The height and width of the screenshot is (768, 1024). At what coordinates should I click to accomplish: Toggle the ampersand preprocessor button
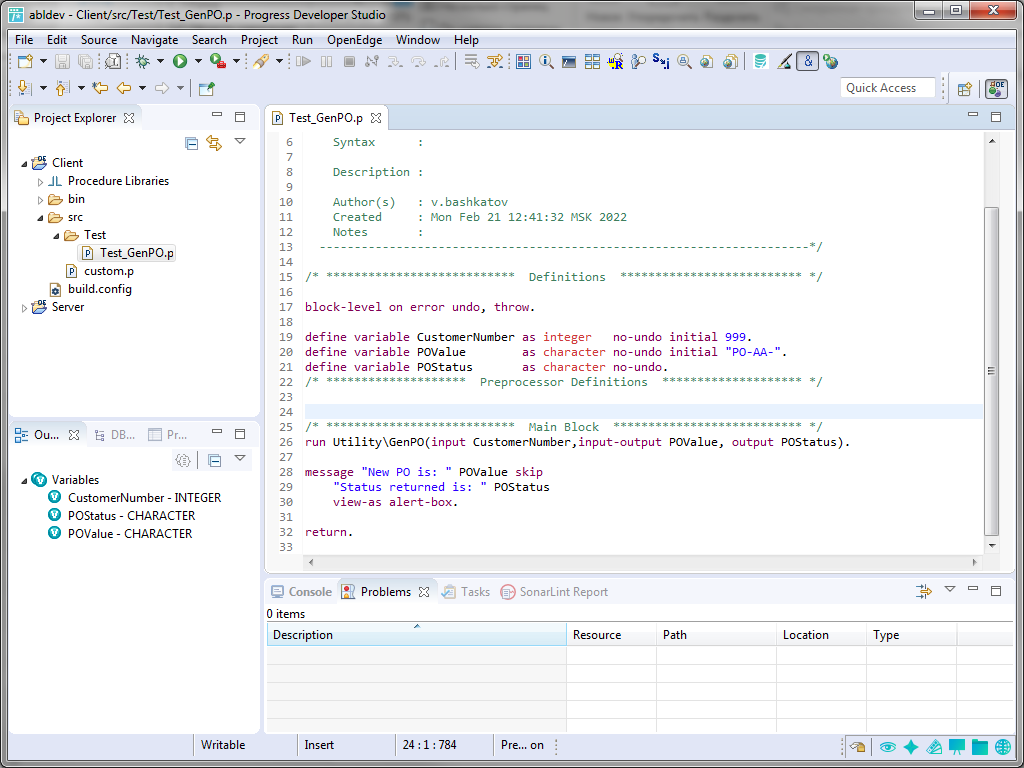808,62
